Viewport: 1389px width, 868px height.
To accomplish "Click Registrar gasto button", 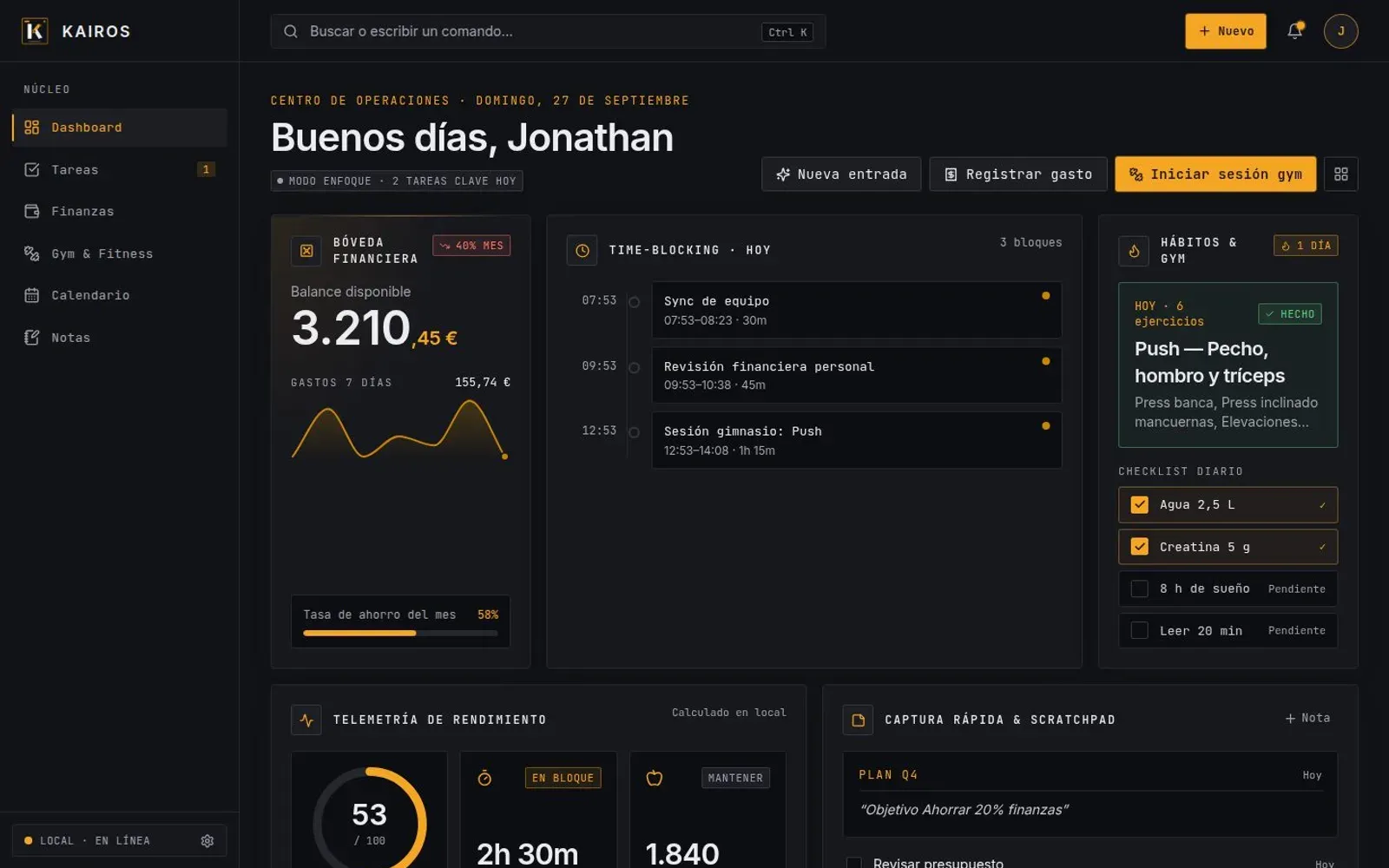I will click(x=1018, y=174).
